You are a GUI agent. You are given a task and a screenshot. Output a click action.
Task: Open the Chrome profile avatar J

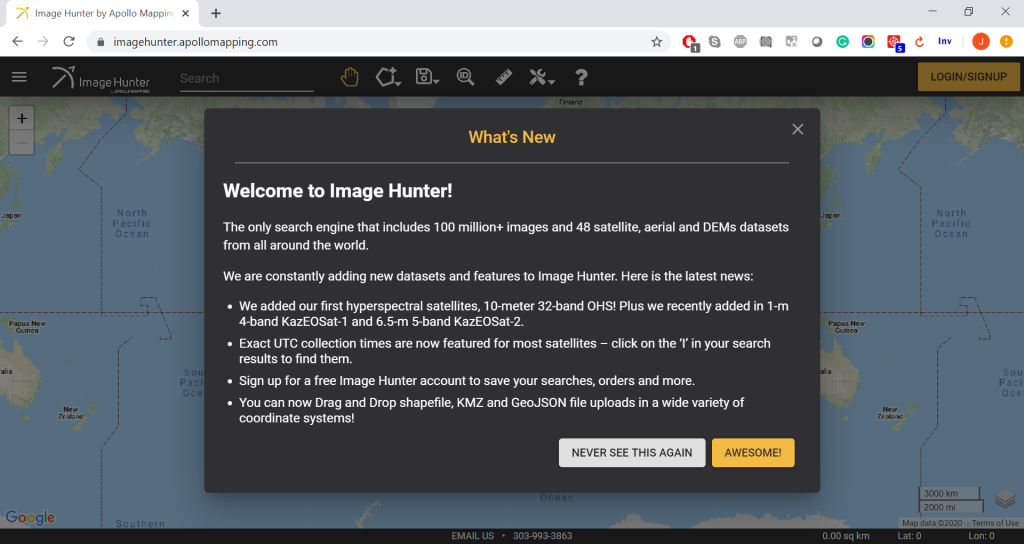[980, 42]
